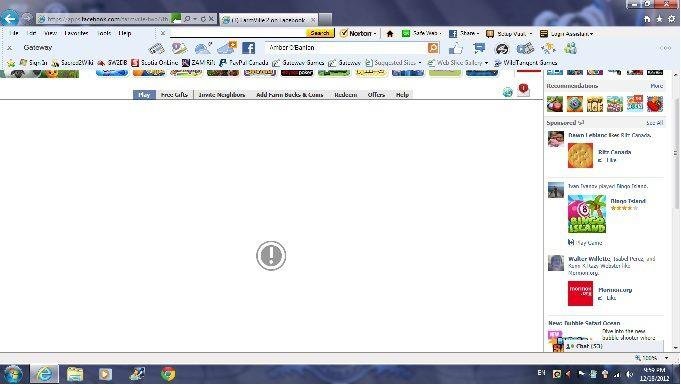681x386 pixels.
Task: Open the WildTangent Games favorites link
Action: click(526, 63)
